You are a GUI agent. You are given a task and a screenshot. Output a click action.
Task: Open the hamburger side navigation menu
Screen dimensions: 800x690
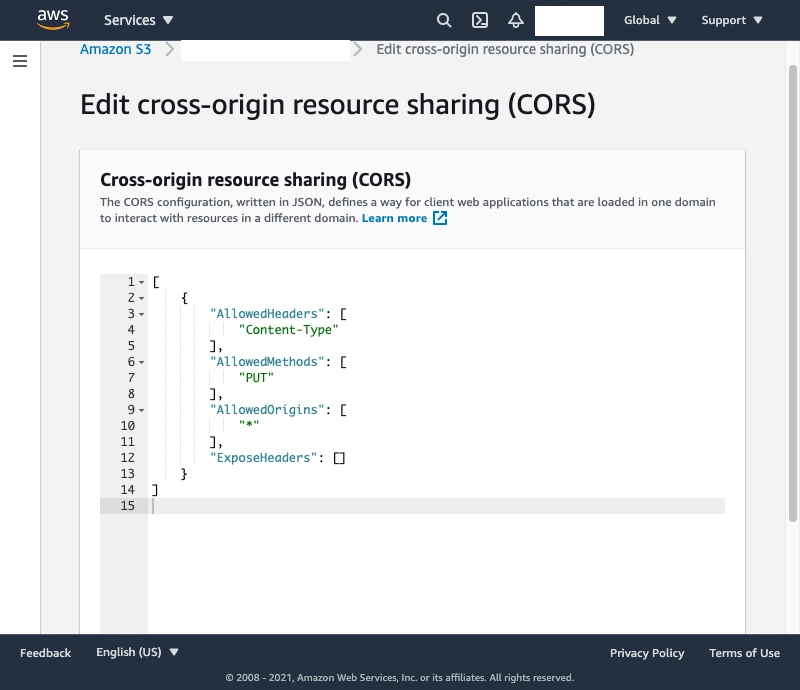tap(20, 61)
